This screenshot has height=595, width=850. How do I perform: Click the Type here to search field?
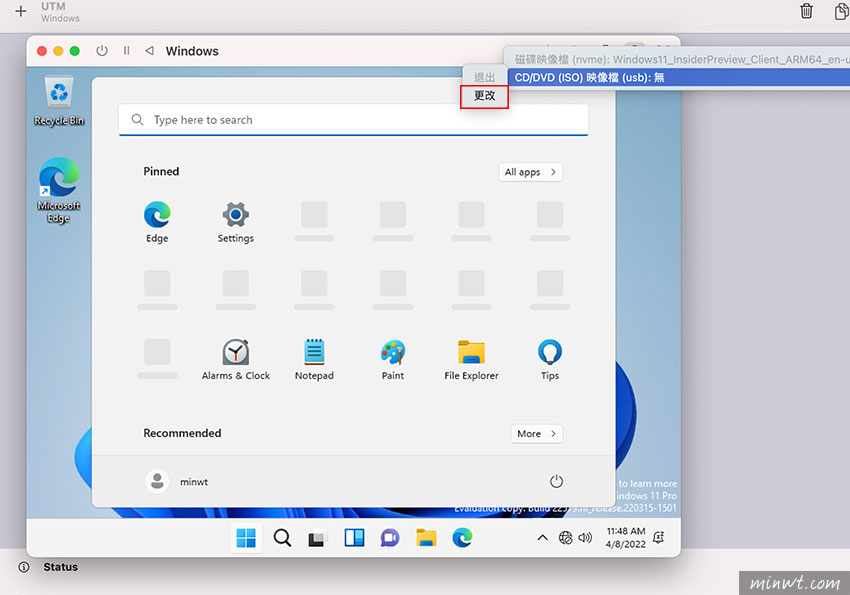[x=353, y=120]
